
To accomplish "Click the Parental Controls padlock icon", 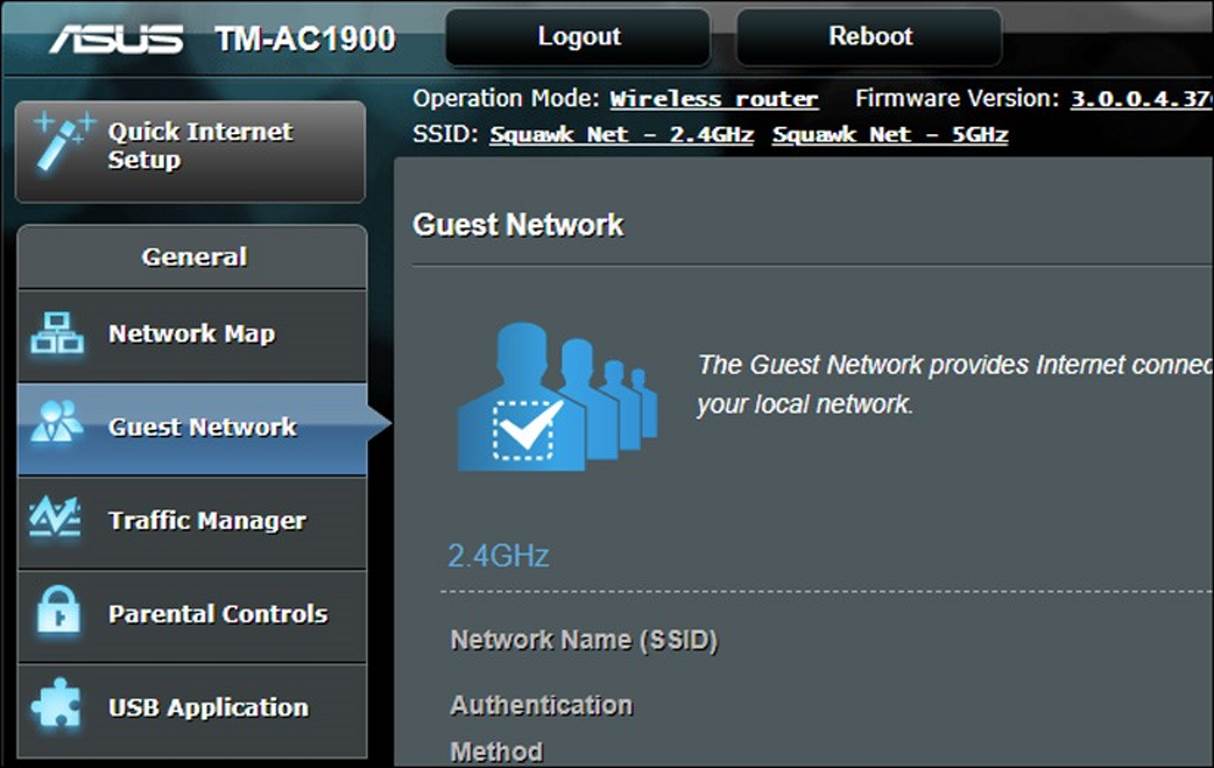I will (57, 612).
